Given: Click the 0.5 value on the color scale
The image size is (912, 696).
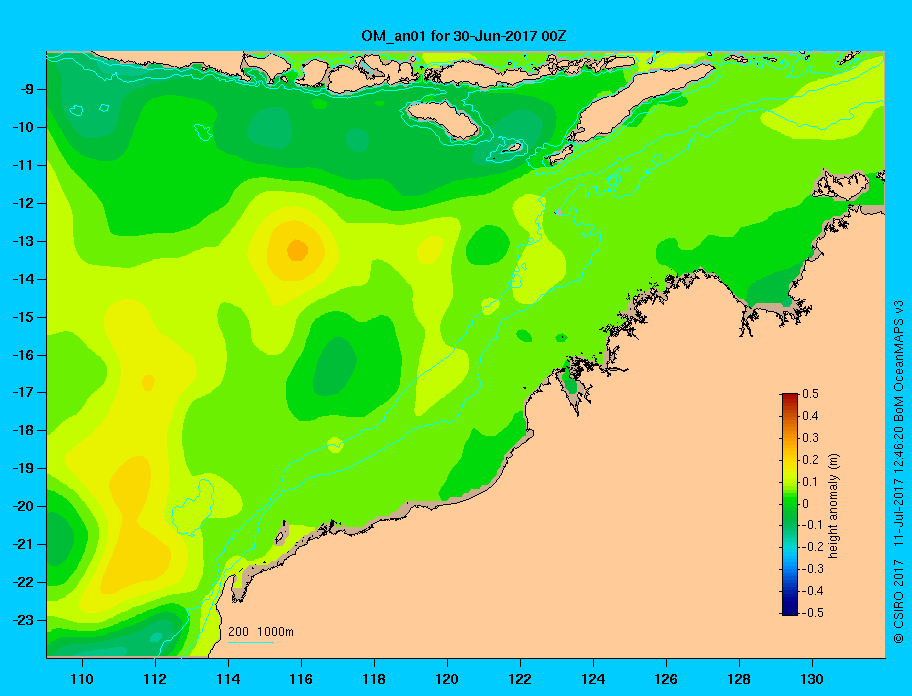Looking at the screenshot, I should click(x=811, y=394).
